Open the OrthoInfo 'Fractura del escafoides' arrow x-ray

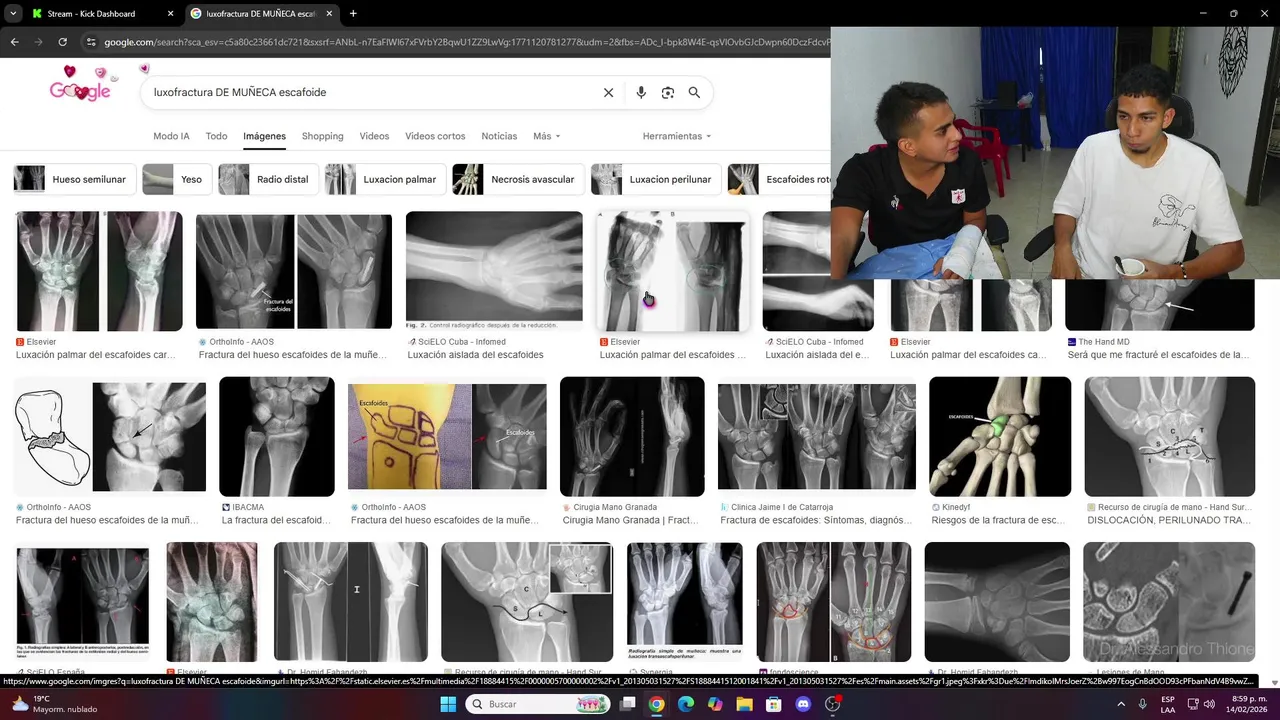point(294,270)
